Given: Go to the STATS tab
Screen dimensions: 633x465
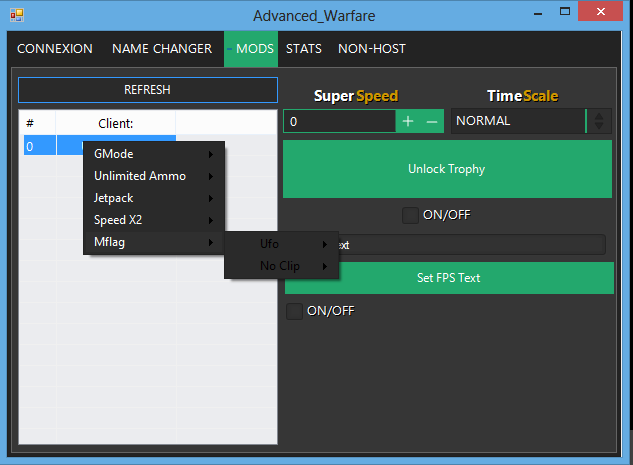Looking at the screenshot, I should (304, 49).
